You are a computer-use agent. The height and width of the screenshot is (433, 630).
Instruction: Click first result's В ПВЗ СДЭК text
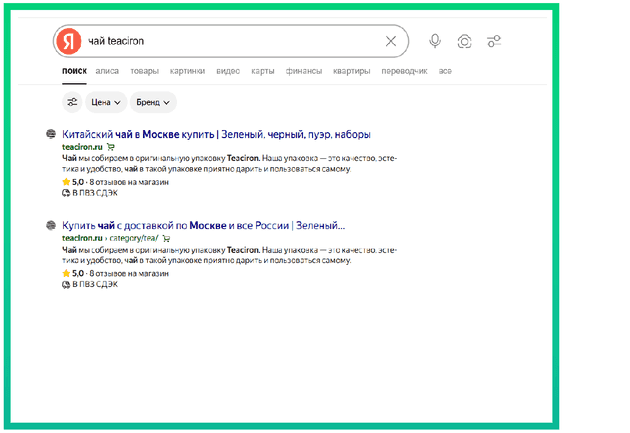[95, 193]
